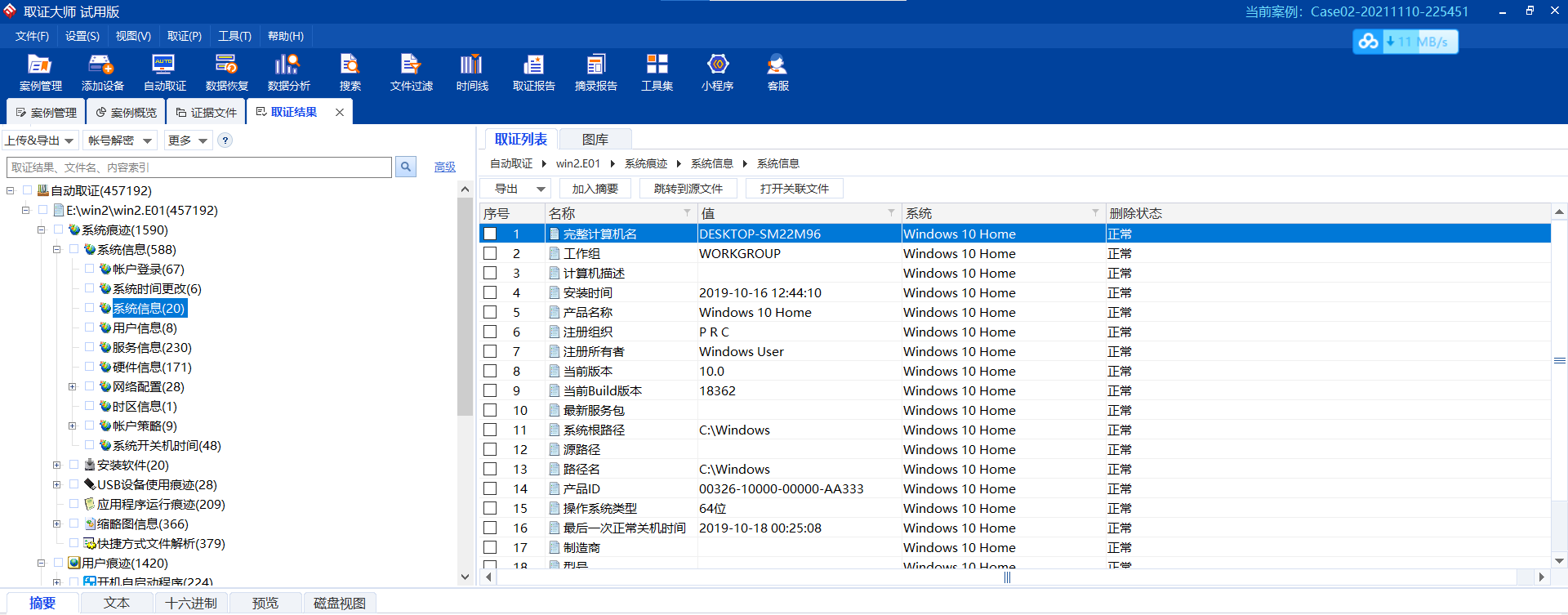1568x615 pixels.
Task: Open the 工具(T) menu
Action: (234, 36)
